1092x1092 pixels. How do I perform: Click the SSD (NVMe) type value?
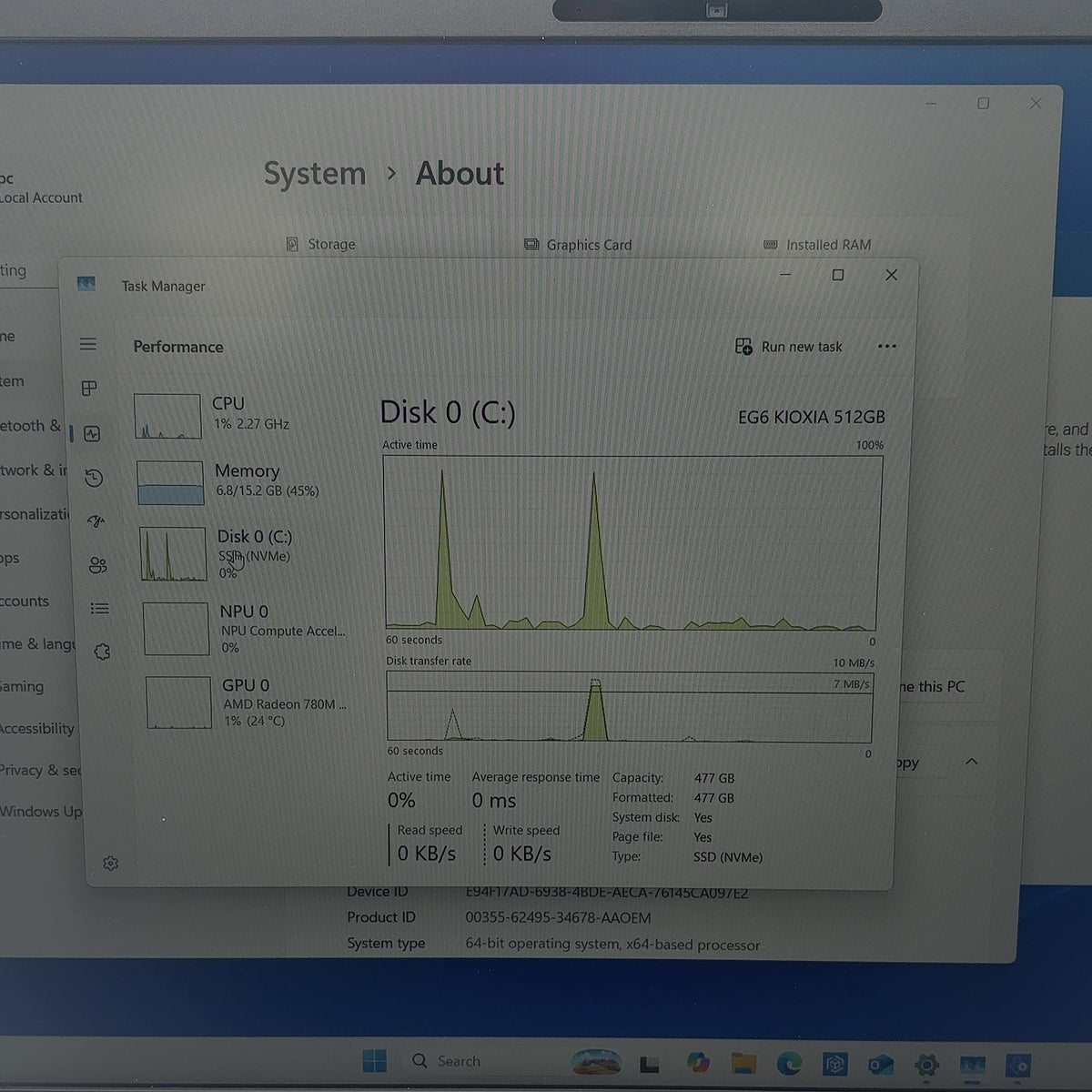coord(728,857)
